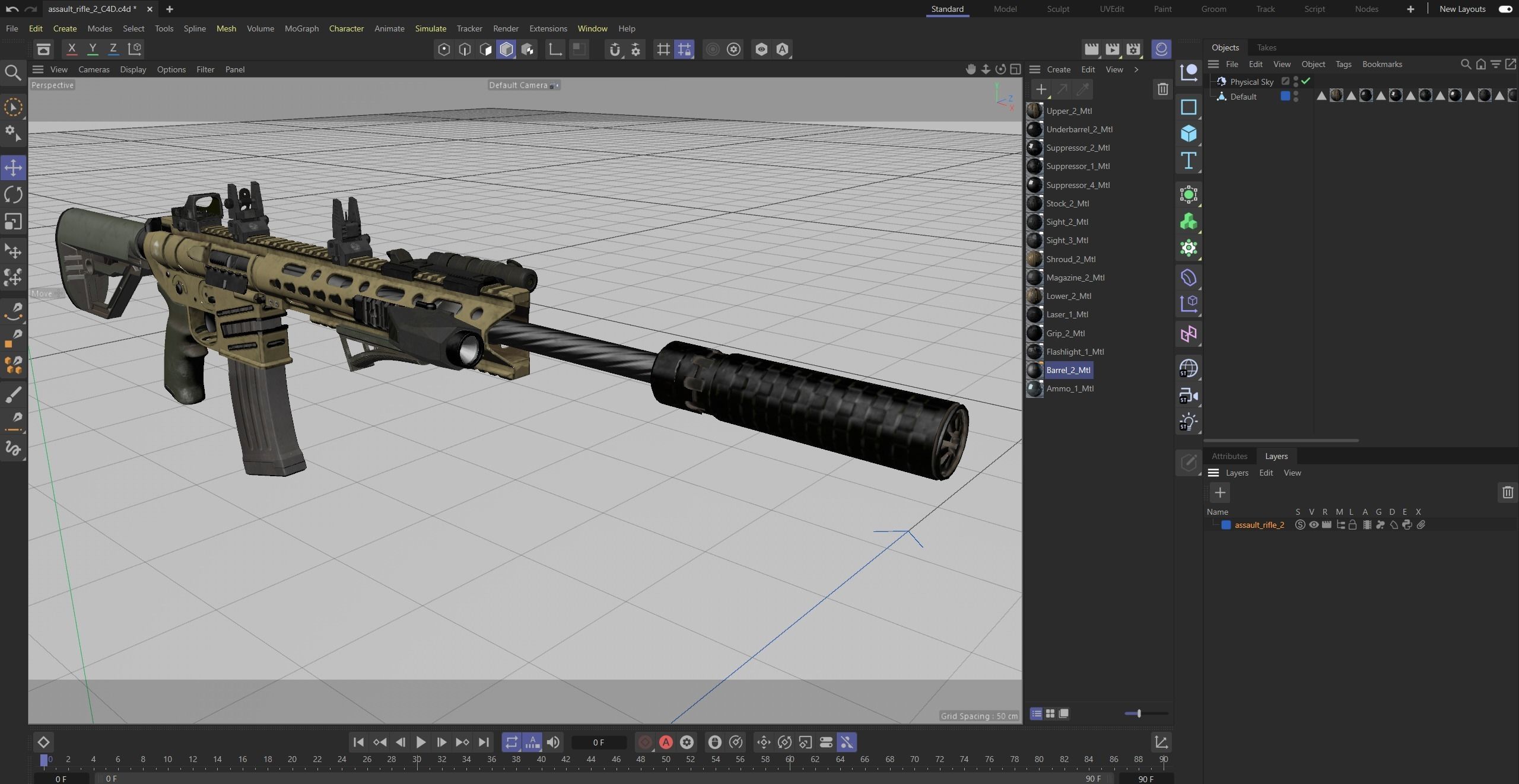Select the Flashlight_1_Mtl material name
The height and width of the screenshot is (784, 1519).
1075,352
